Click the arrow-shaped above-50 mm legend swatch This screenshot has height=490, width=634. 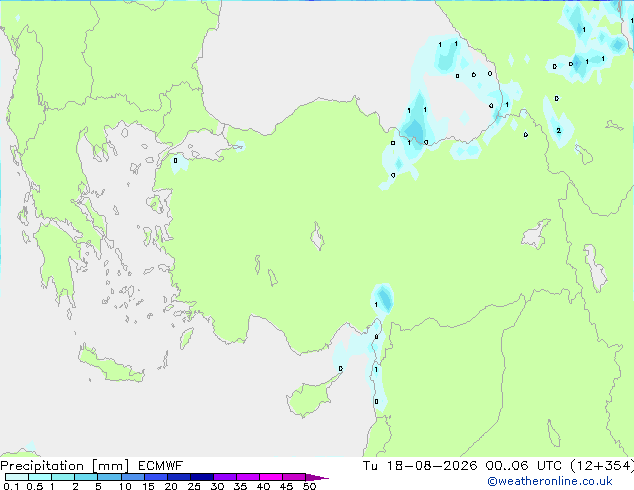point(317,477)
